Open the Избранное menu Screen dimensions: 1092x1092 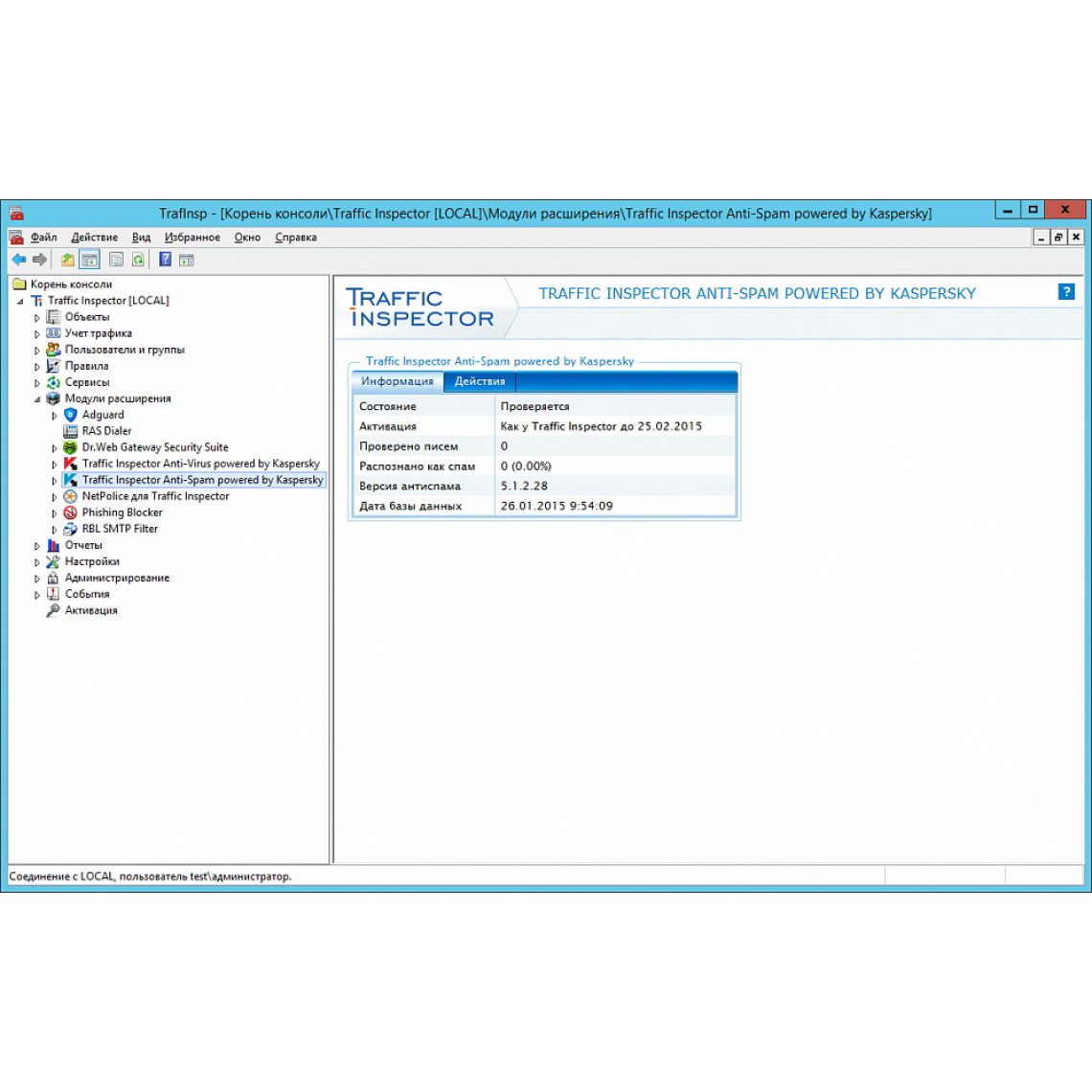193,238
